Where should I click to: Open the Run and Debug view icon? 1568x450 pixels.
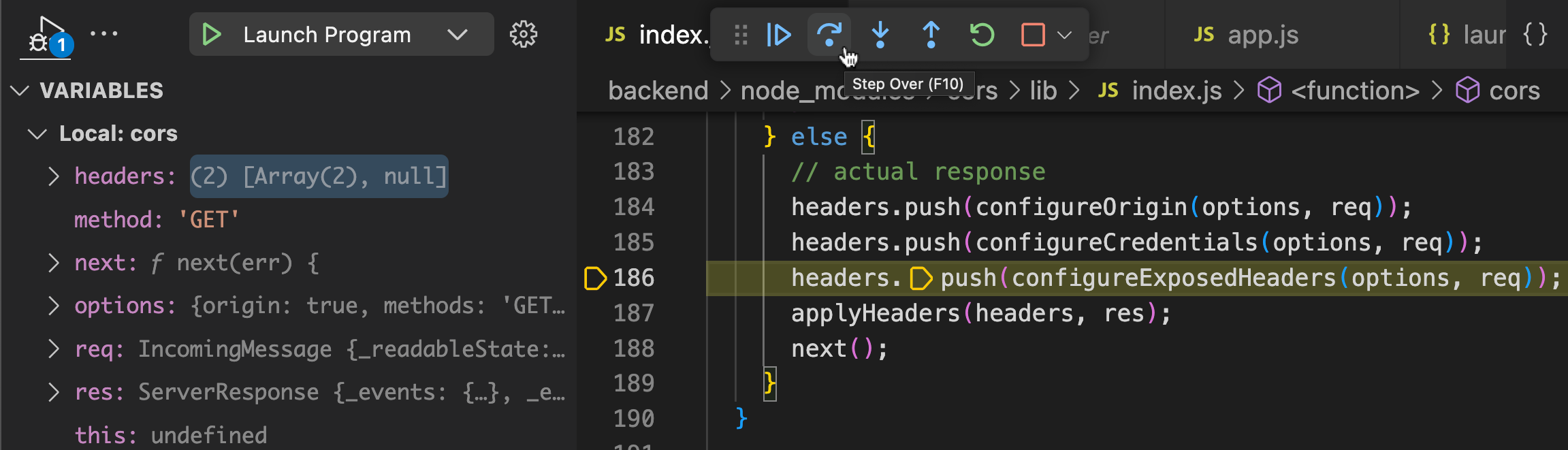pos(46,35)
